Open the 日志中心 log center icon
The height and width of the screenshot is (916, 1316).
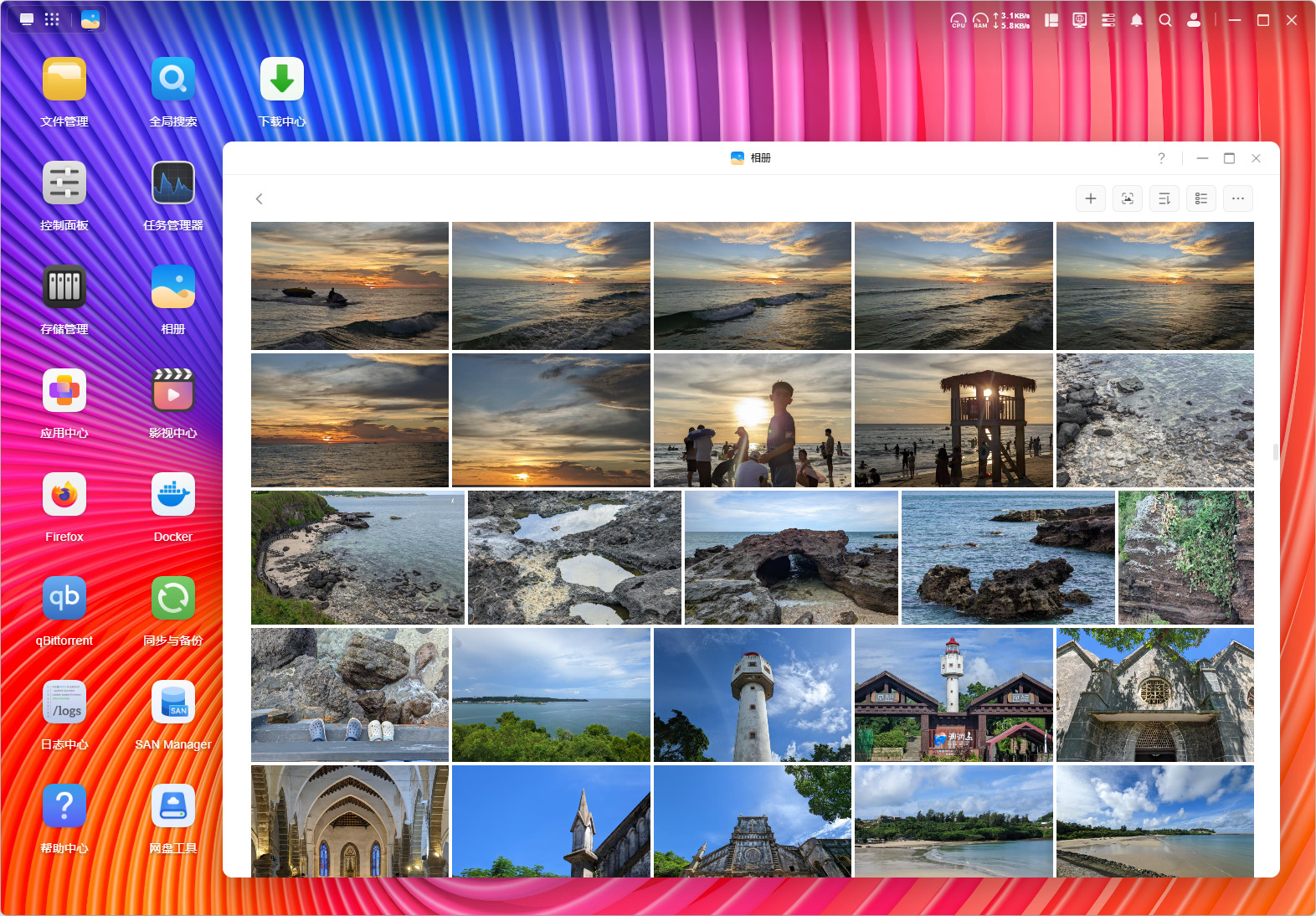[x=64, y=702]
